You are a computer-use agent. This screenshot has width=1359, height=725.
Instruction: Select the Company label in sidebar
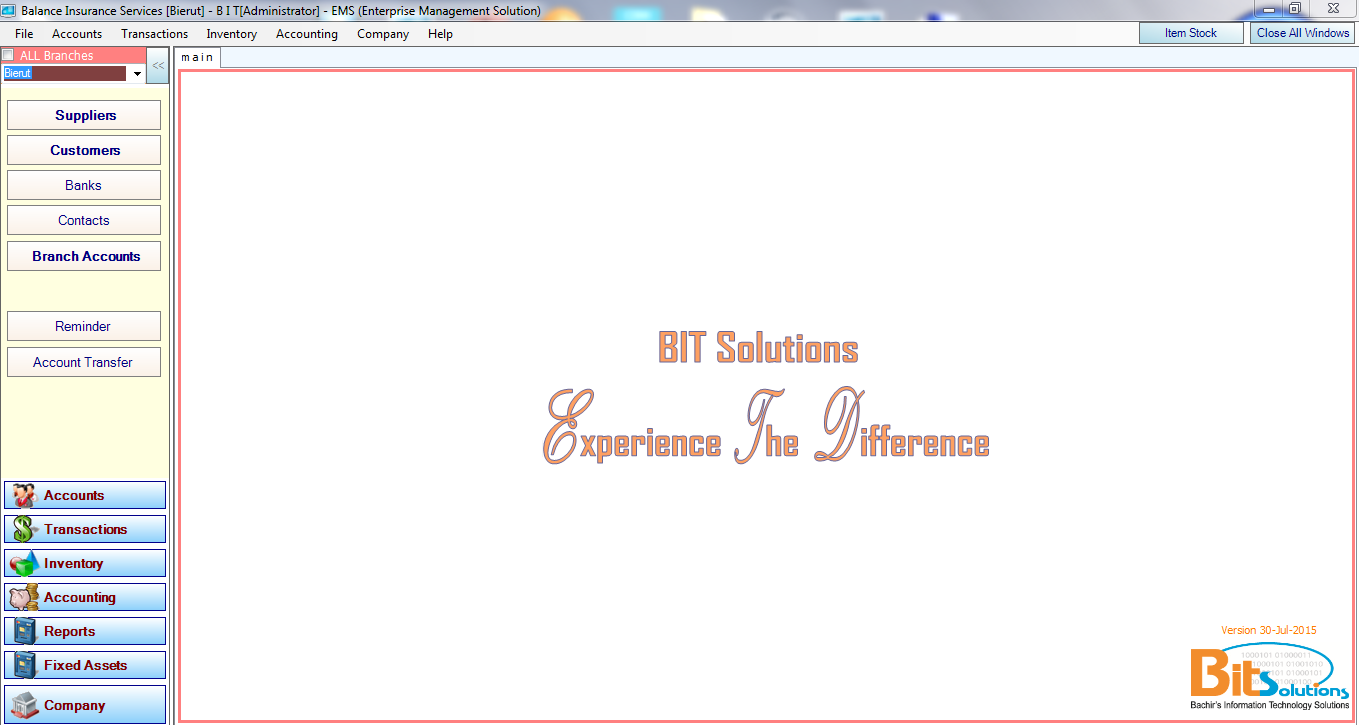75,705
